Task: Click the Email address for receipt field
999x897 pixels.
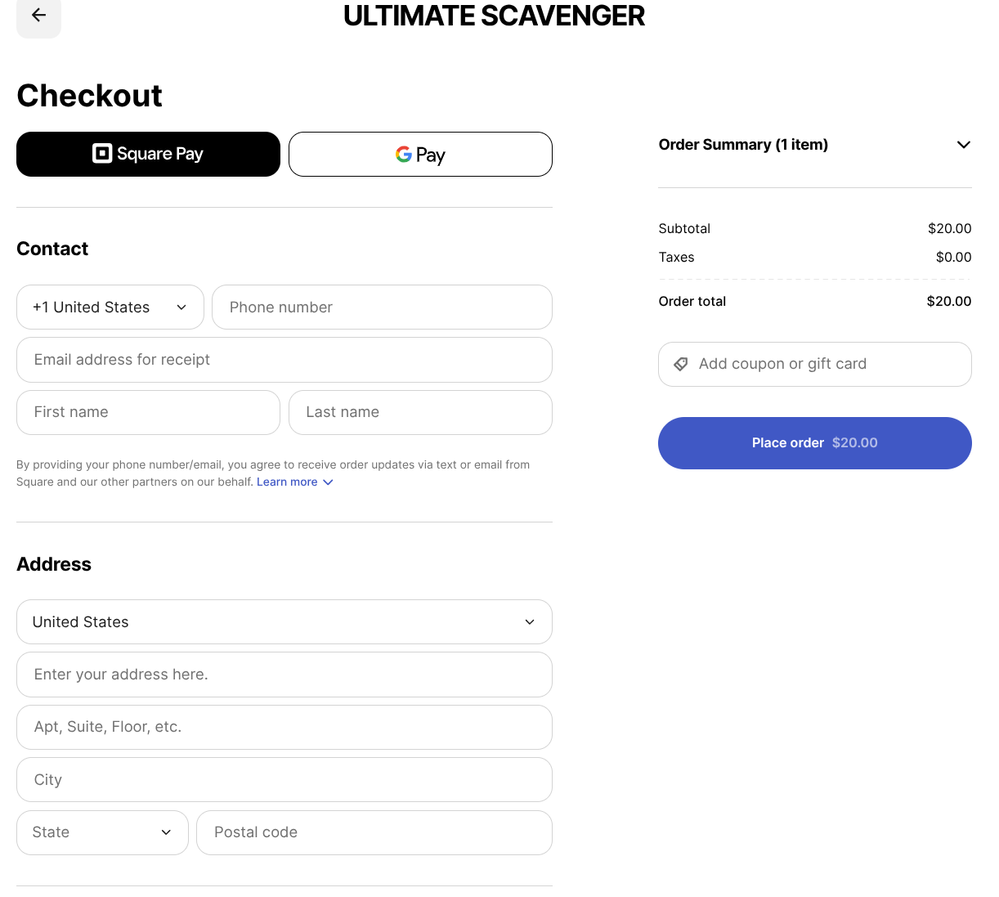Action: pyautogui.click(x=284, y=360)
